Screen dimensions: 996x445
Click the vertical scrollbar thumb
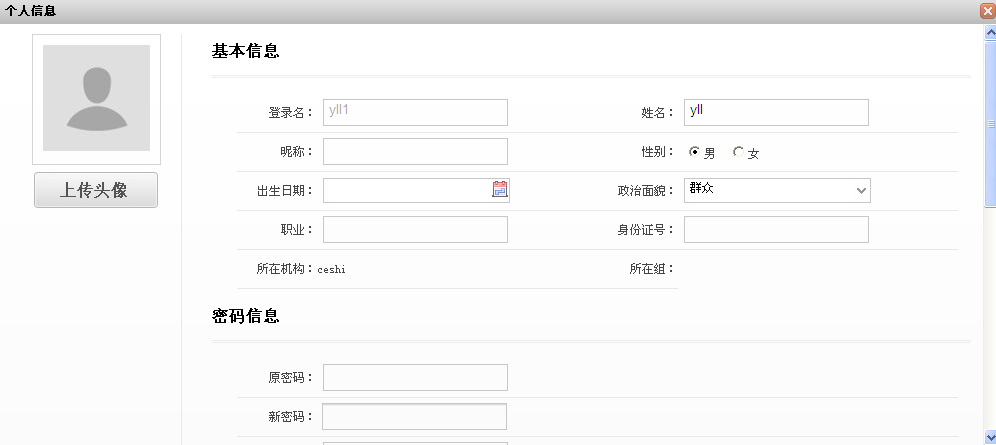[990, 120]
